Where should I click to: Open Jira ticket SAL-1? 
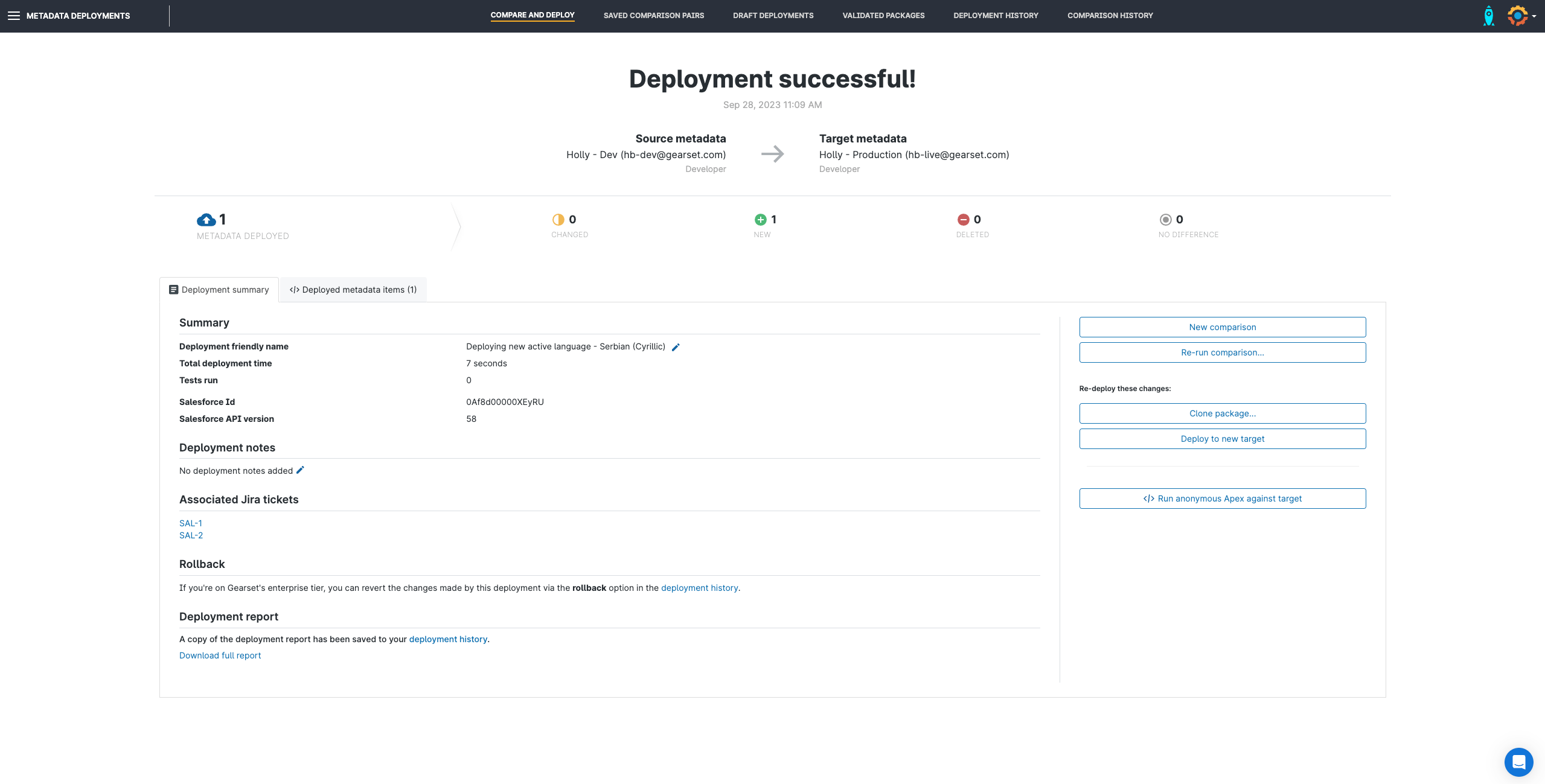click(190, 523)
